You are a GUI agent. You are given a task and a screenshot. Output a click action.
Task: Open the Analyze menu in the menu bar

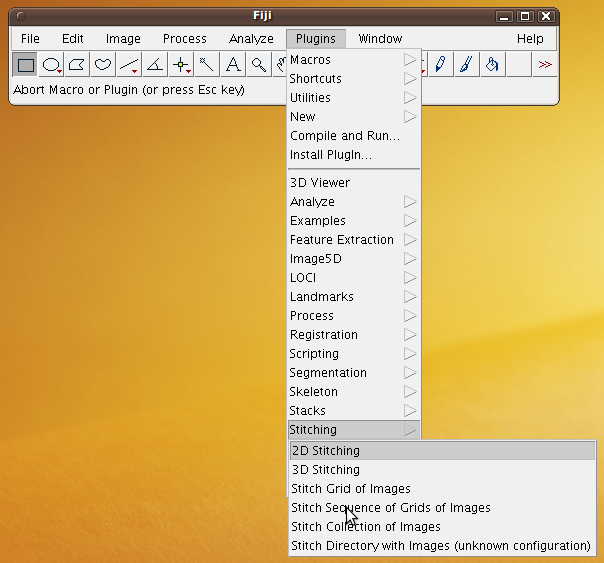point(251,39)
